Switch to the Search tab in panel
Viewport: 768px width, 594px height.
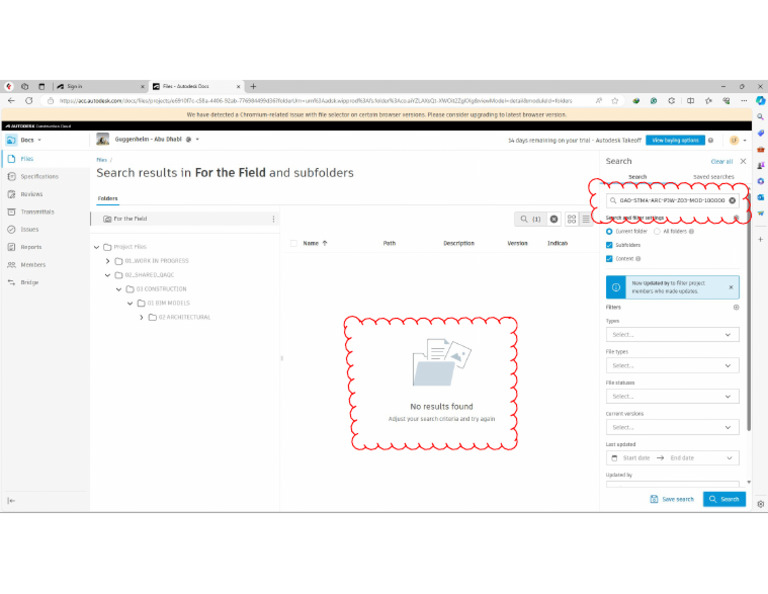pyautogui.click(x=637, y=177)
